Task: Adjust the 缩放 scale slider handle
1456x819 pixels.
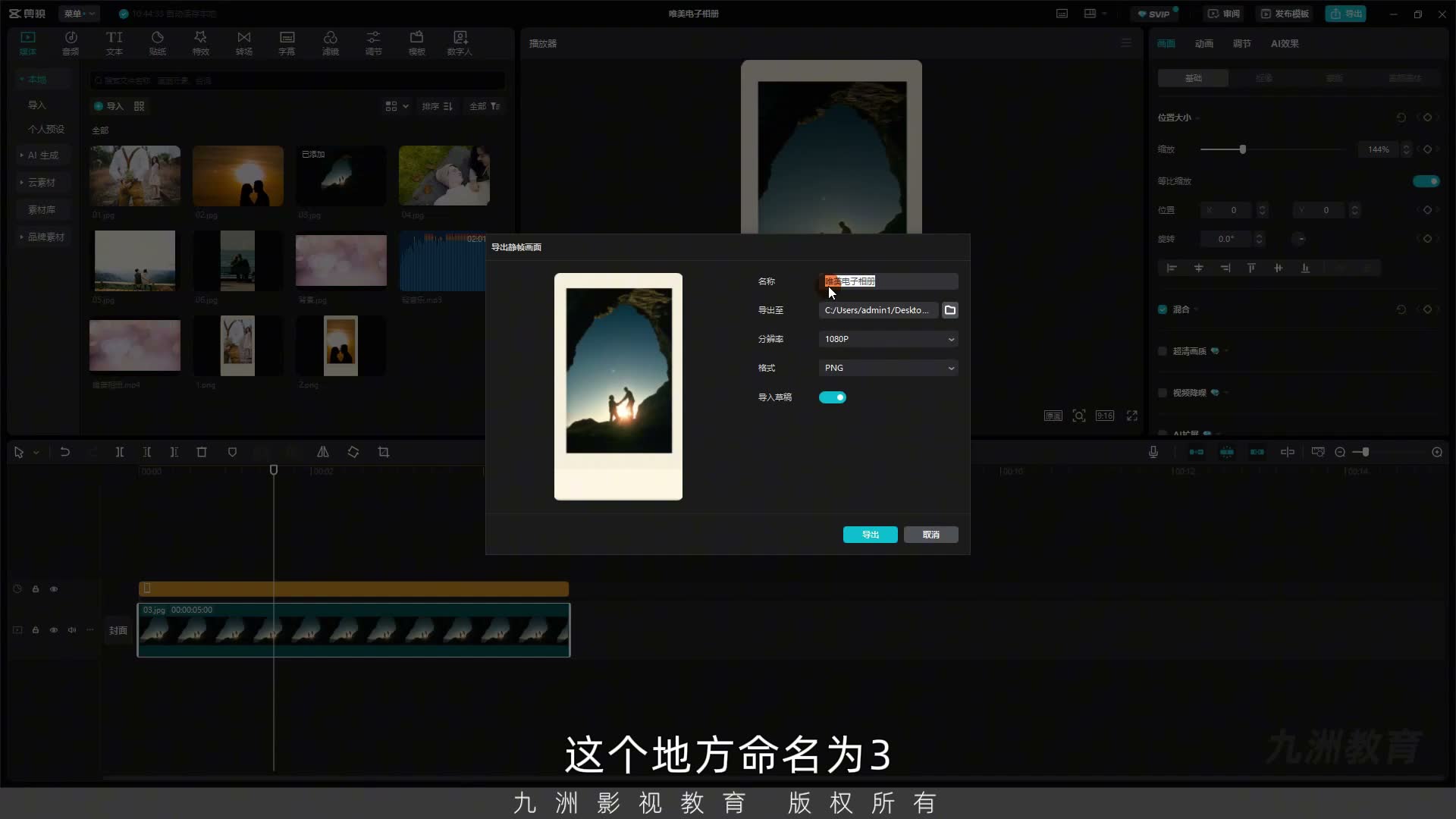Action: click(x=1242, y=149)
